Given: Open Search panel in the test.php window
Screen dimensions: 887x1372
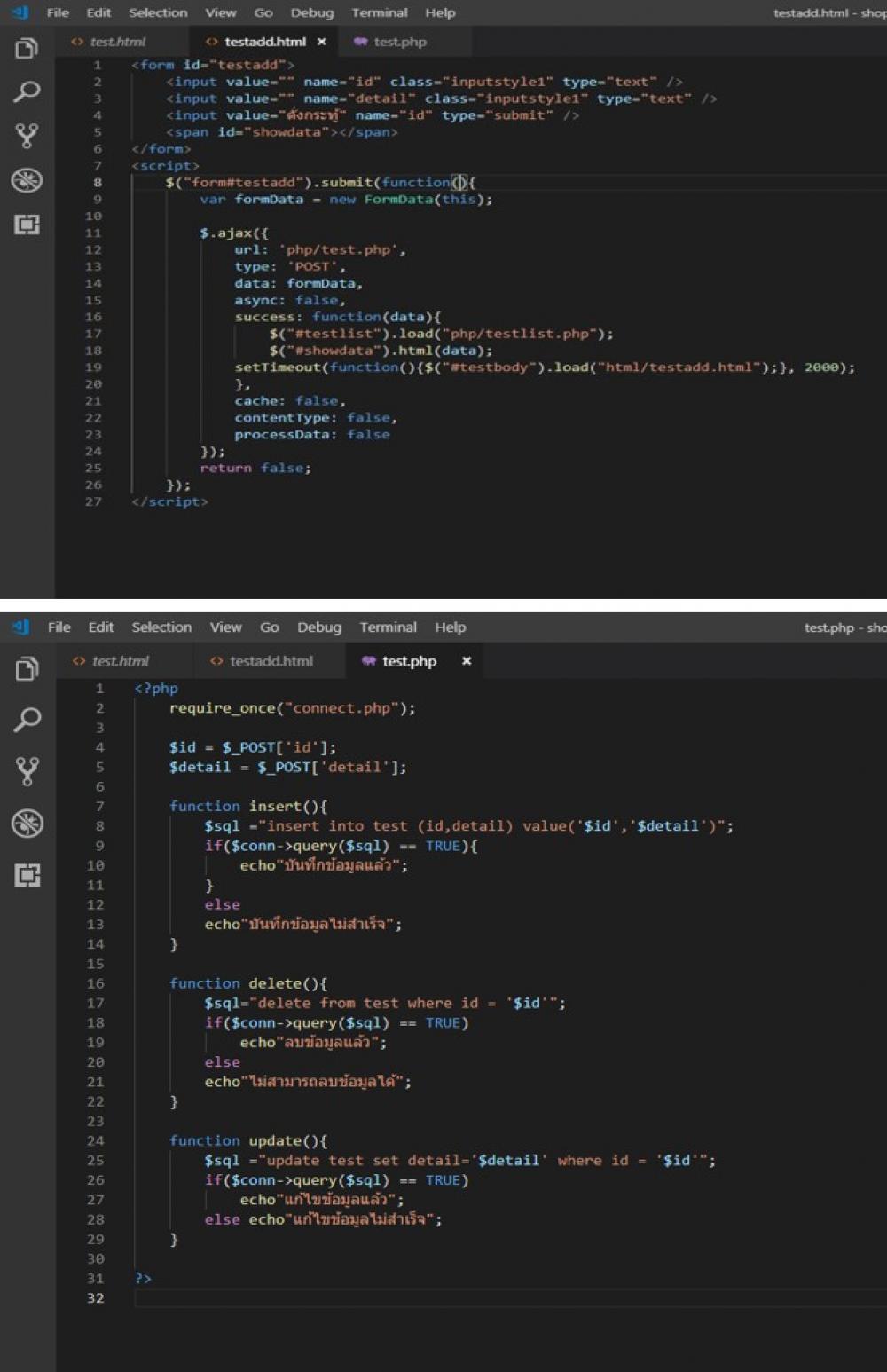Looking at the screenshot, I should click(27, 719).
